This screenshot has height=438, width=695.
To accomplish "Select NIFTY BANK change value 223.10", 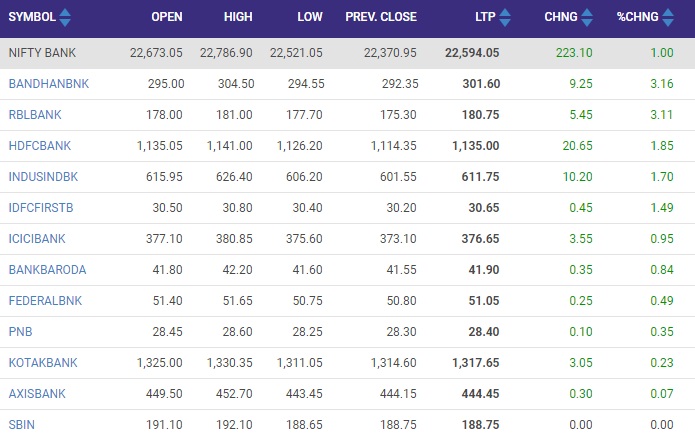I will [x=574, y=53].
